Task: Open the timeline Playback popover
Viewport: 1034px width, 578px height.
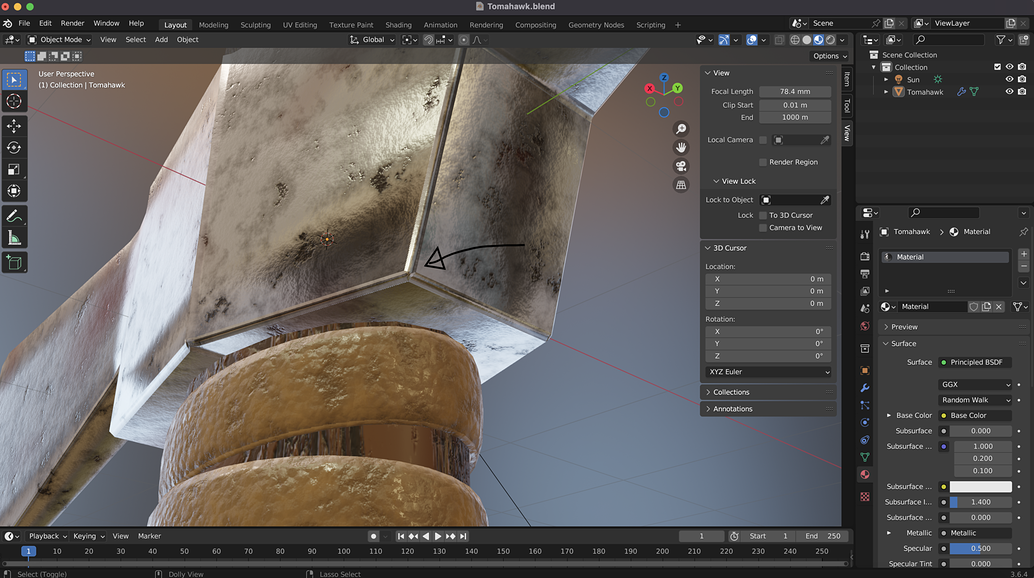Action: pos(47,536)
